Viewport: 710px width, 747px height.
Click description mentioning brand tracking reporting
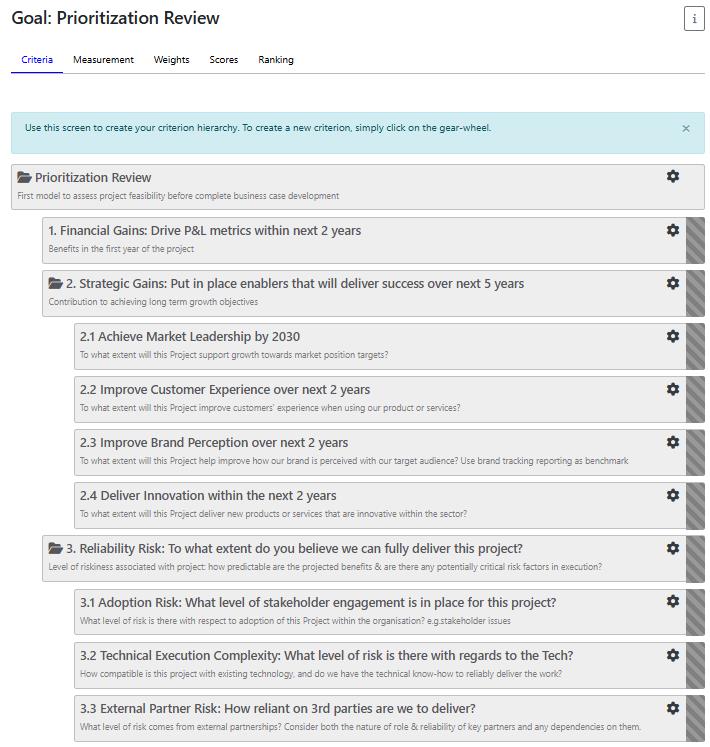[x=354, y=461]
